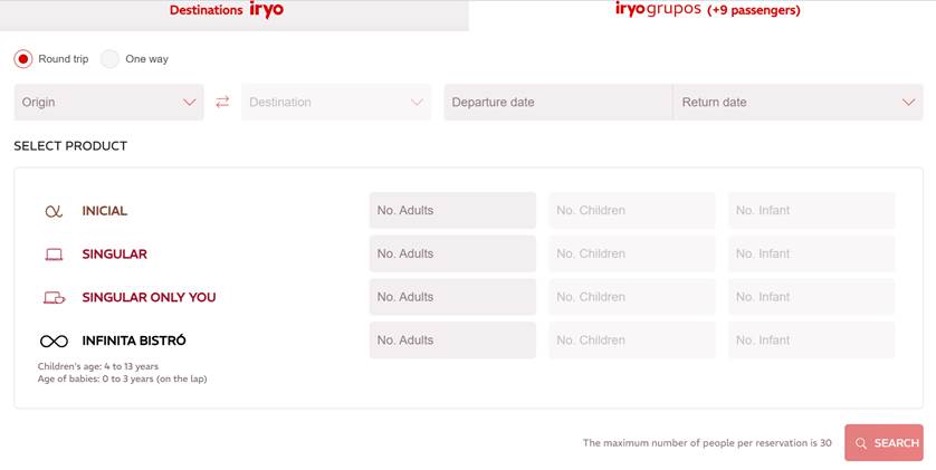The height and width of the screenshot is (470, 936).
Task: Expand the Return date chevron
Action: point(908,102)
